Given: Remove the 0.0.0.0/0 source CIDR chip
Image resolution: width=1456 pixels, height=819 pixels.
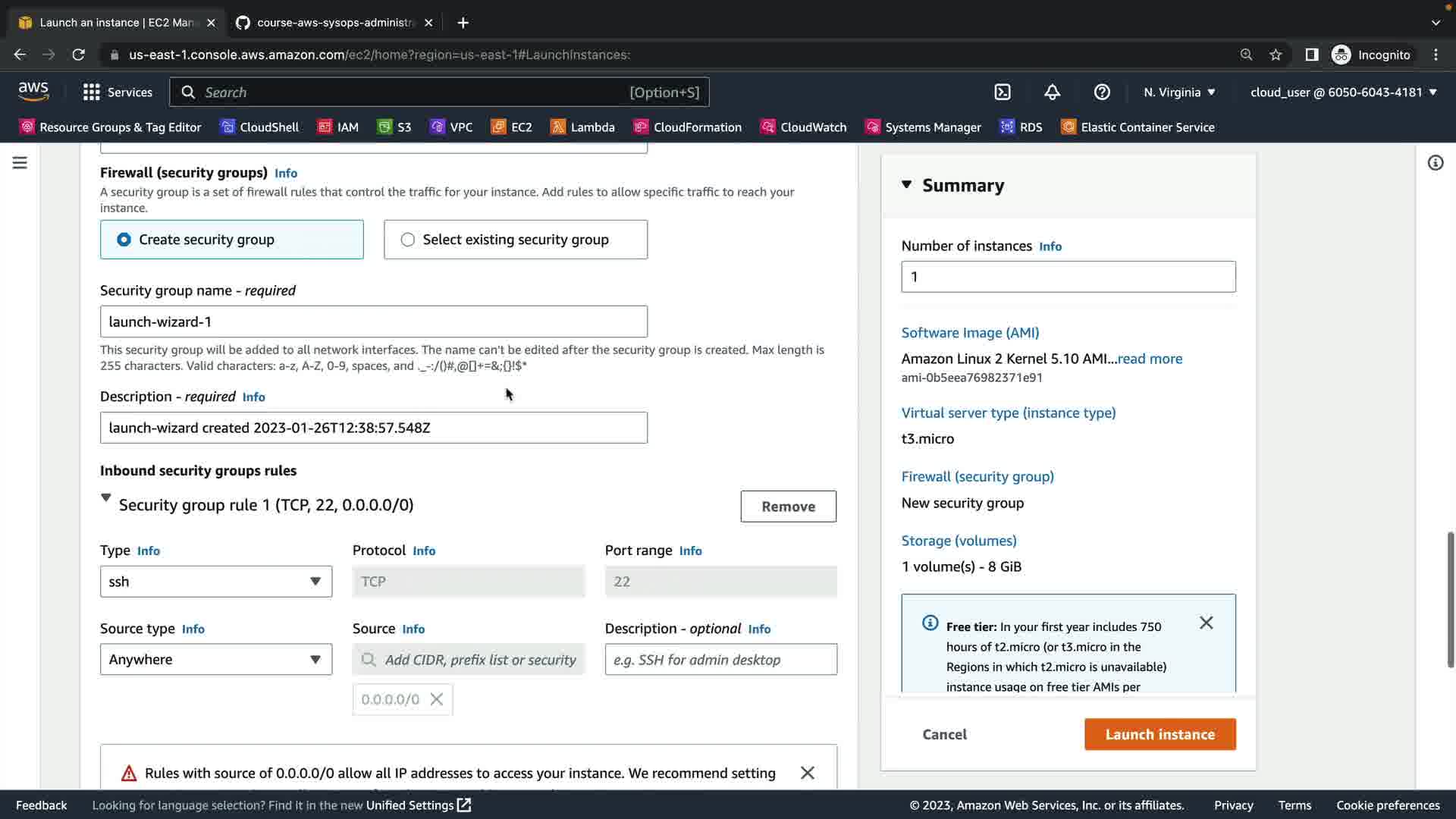Looking at the screenshot, I should pos(437,699).
